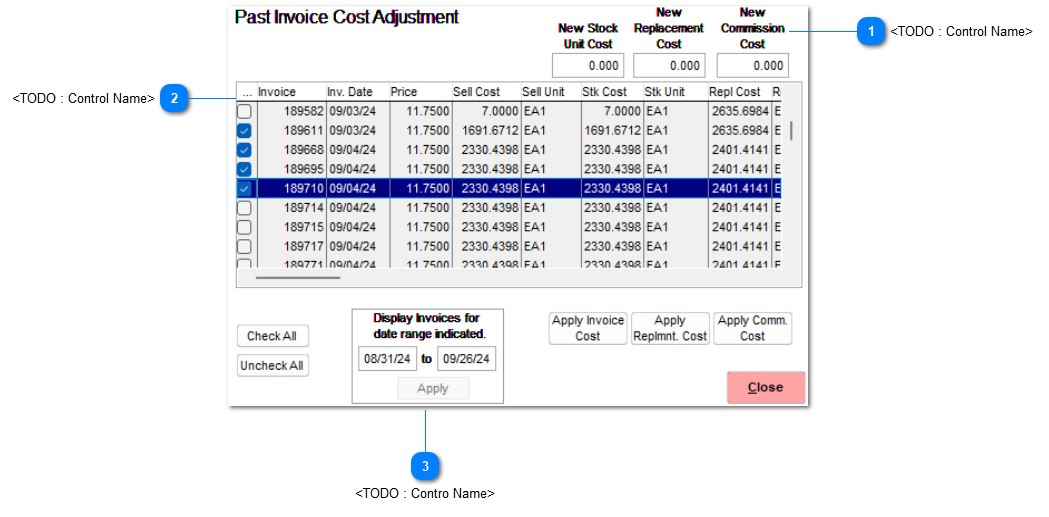
Task: Click the Repl Cost column header
Action: 739,92
